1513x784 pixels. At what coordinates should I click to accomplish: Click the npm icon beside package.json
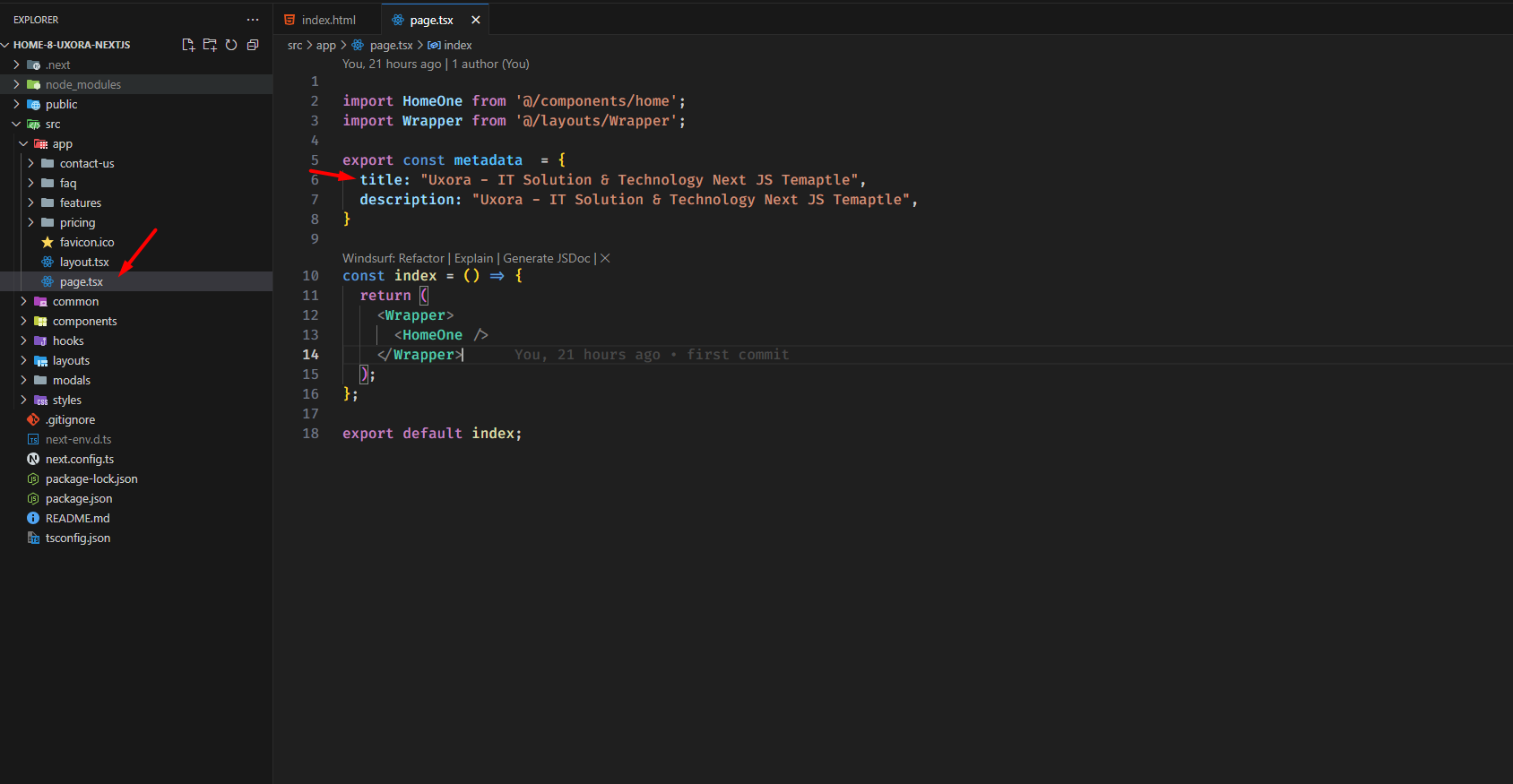pyautogui.click(x=33, y=498)
